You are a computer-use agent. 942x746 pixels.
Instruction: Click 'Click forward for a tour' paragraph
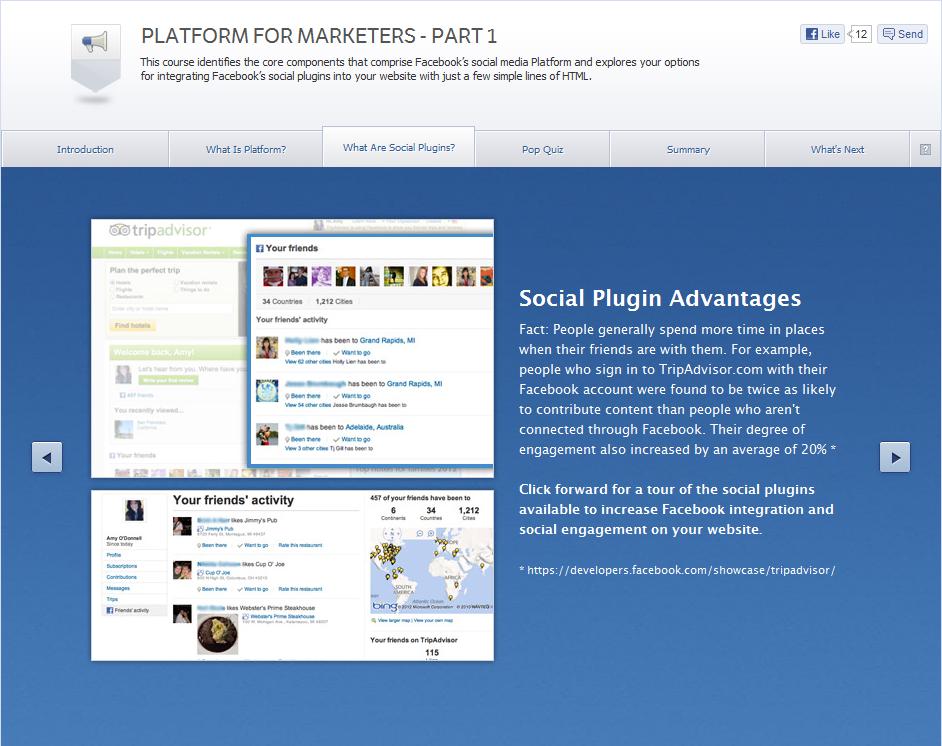(676, 509)
